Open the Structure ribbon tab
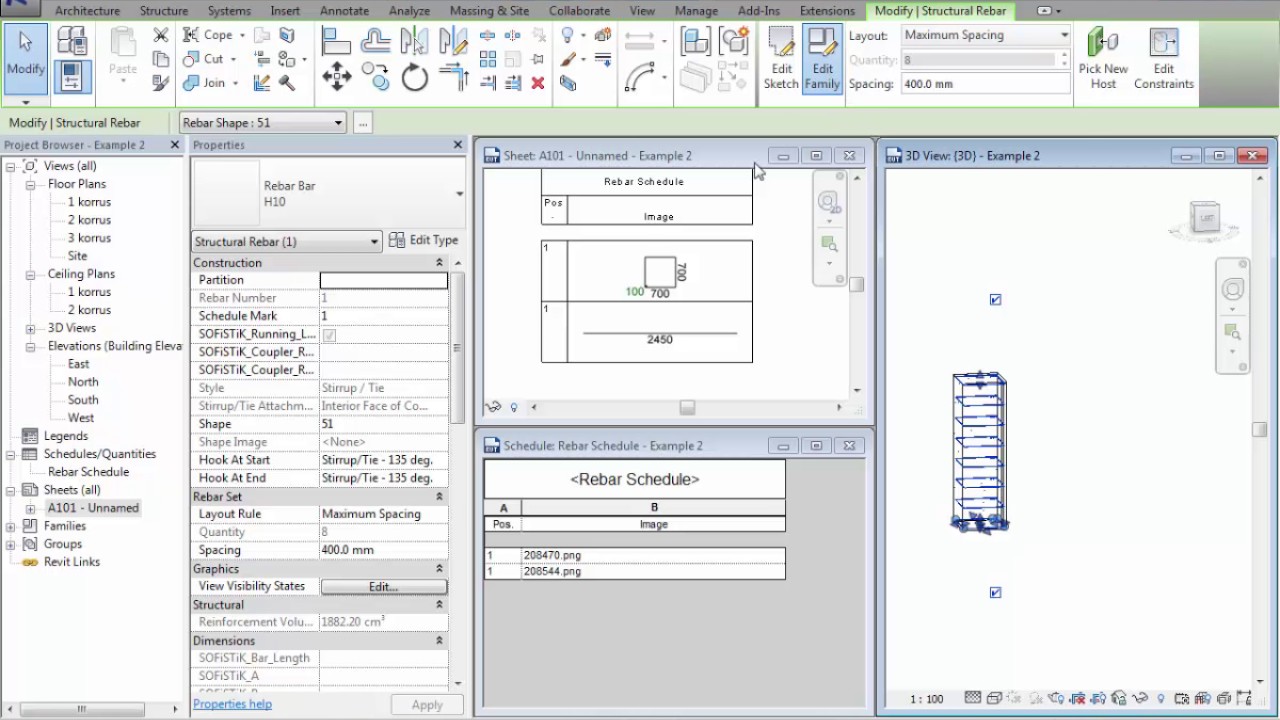This screenshot has height=720, width=1280. click(x=164, y=11)
